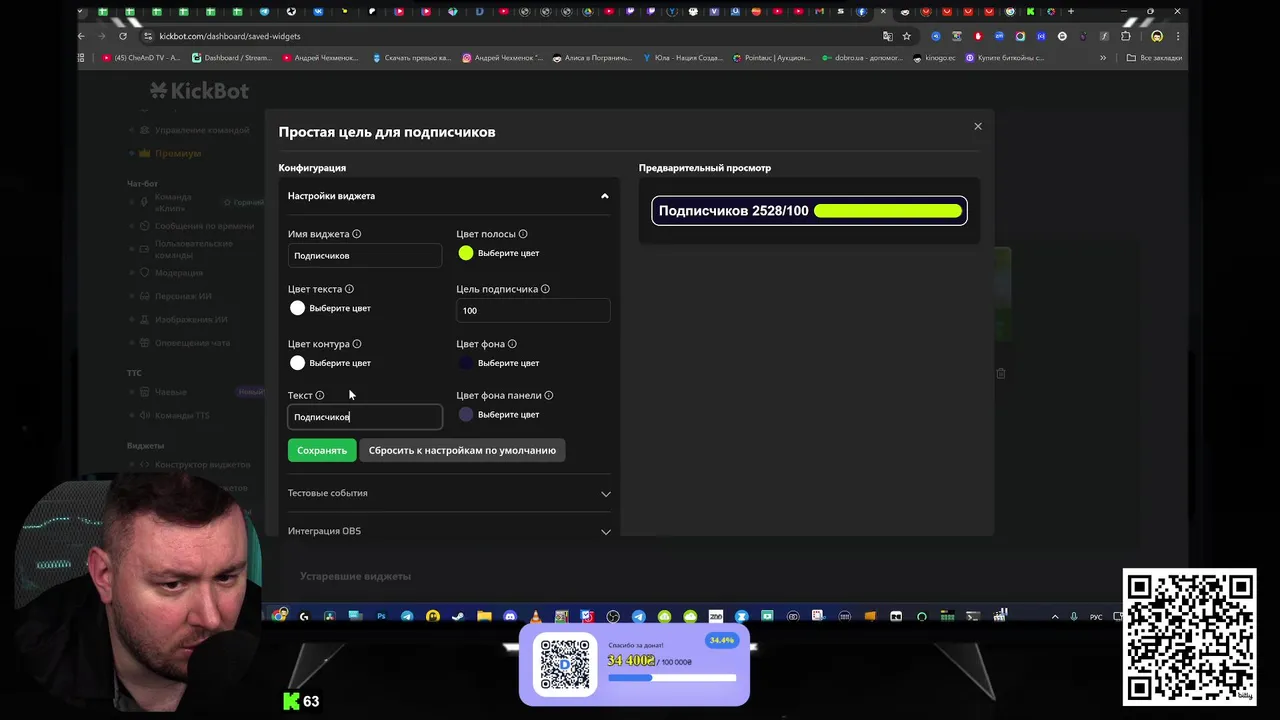Open the Chrome three-dot menu
The image size is (1280, 720).
[1178, 36]
